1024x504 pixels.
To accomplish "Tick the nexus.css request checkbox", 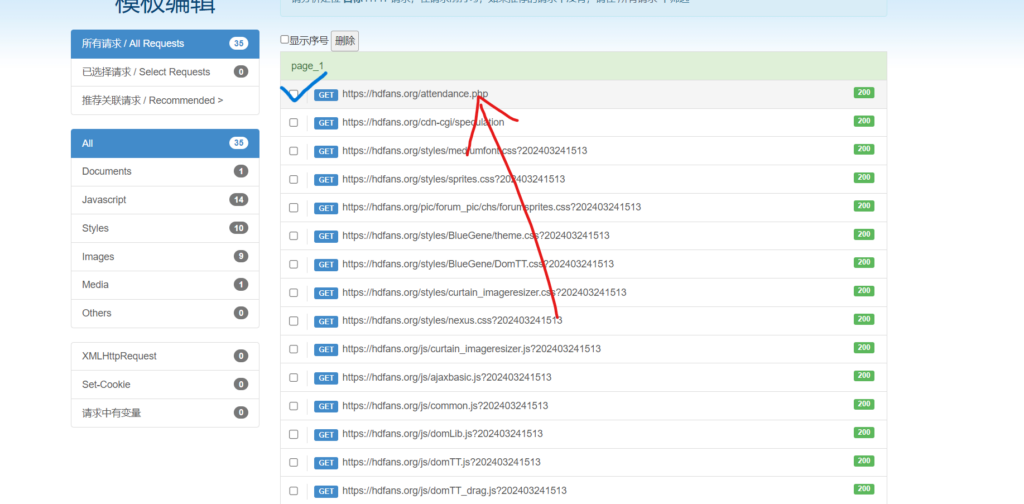I will click(294, 321).
